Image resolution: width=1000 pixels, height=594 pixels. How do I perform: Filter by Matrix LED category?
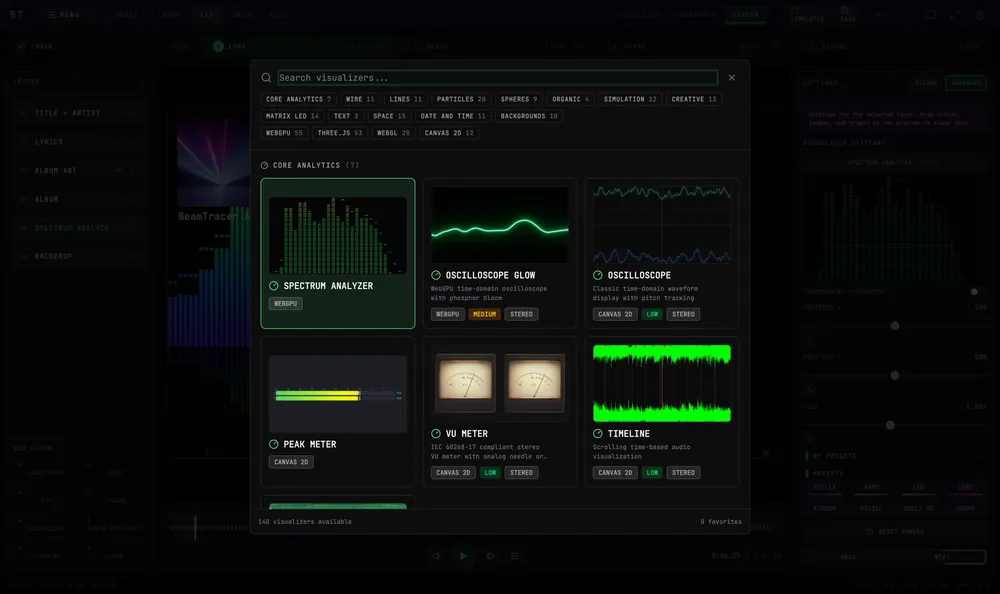293,116
